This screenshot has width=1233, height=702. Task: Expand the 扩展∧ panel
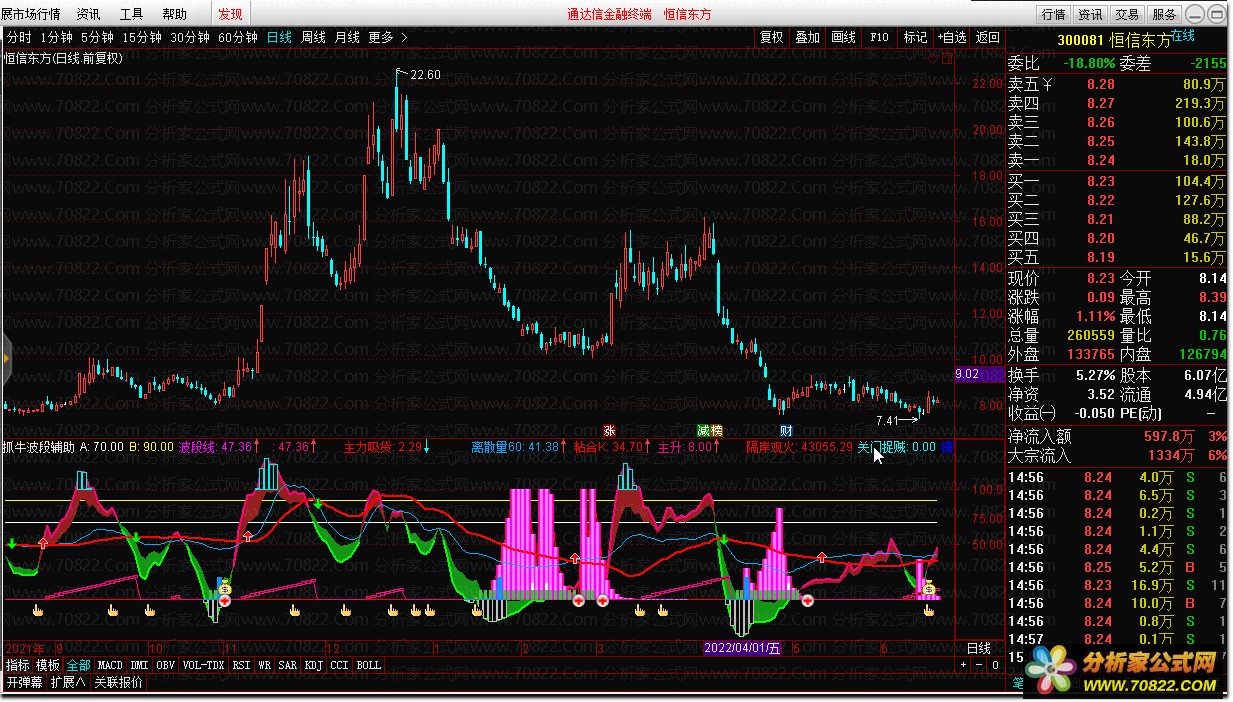tap(68, 683)
